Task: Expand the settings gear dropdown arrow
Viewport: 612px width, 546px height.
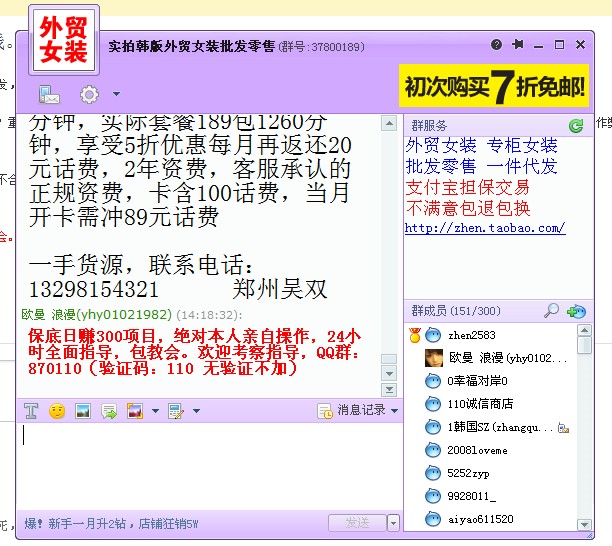Action: 116,94
